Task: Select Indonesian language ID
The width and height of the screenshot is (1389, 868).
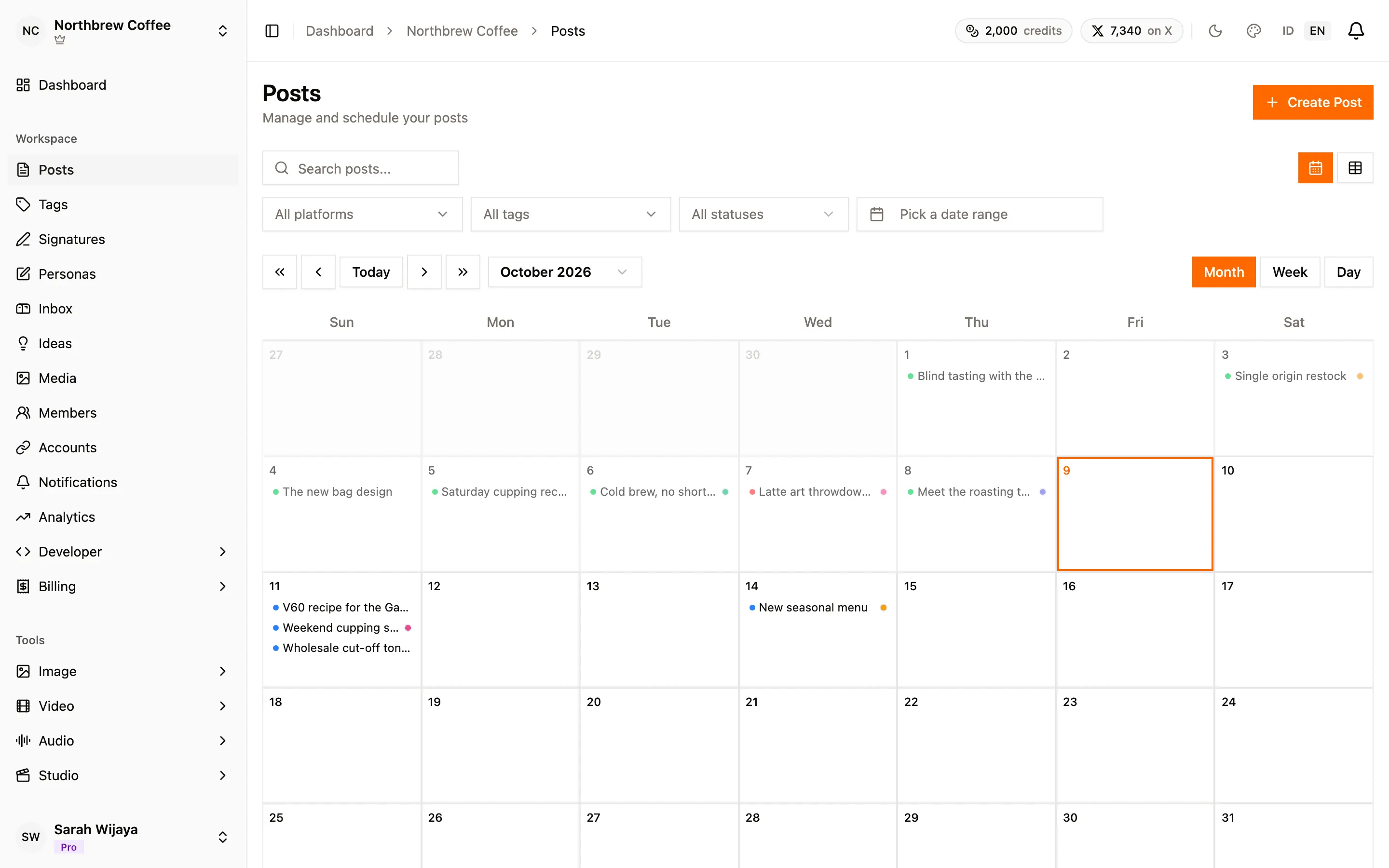Action: (1288, 31)
